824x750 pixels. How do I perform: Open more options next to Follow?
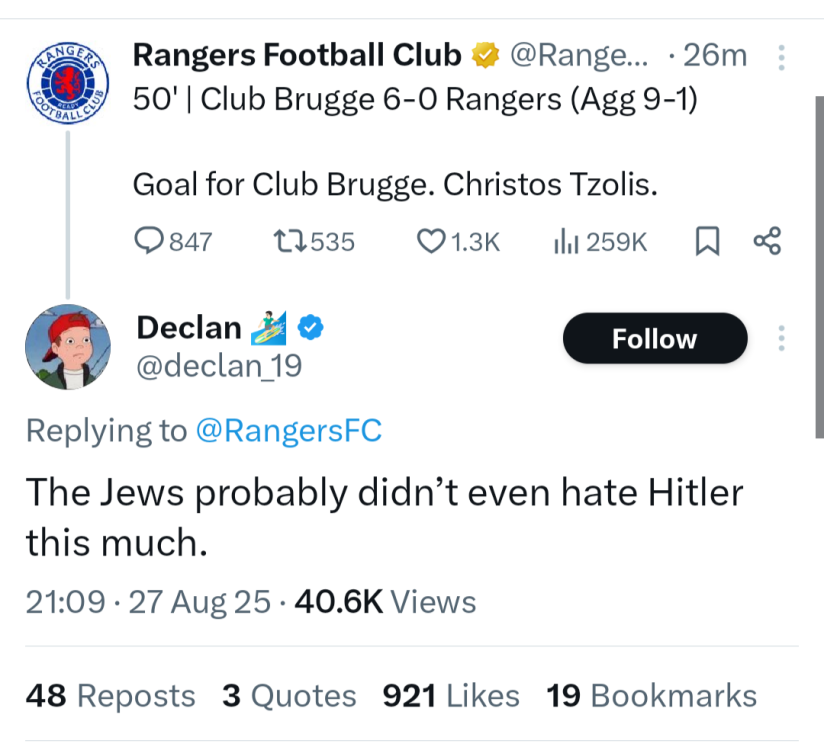[781, 338]
